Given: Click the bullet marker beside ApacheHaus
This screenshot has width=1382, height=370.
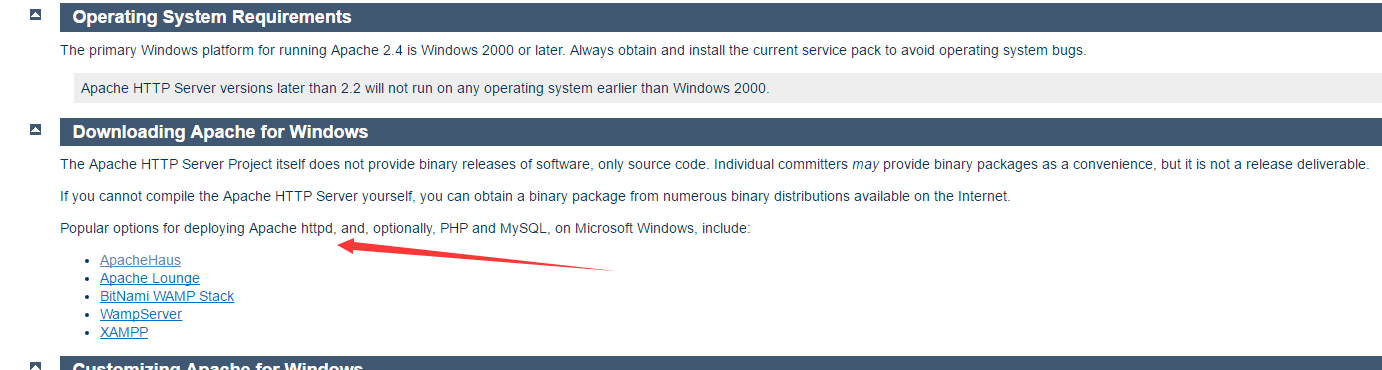Looking at the screenshot, I should click(90, 261).
